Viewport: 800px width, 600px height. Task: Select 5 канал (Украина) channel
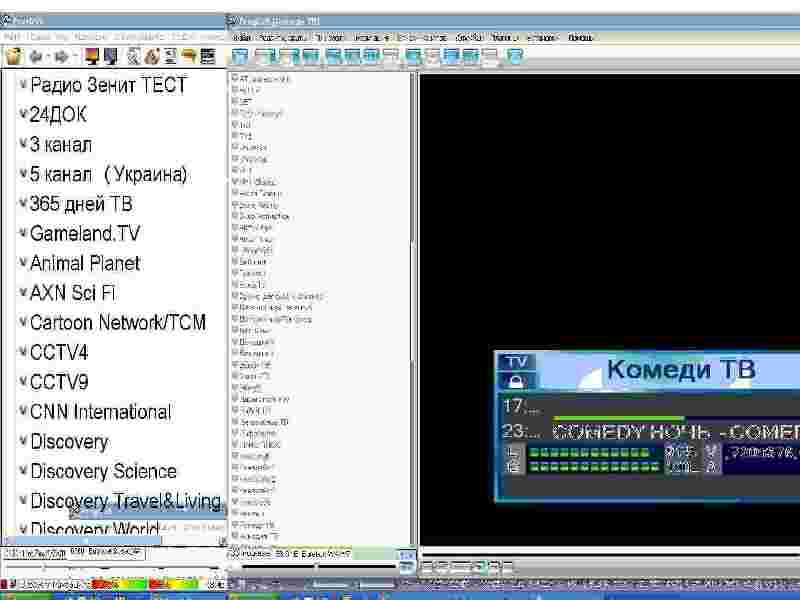(108, 174)
